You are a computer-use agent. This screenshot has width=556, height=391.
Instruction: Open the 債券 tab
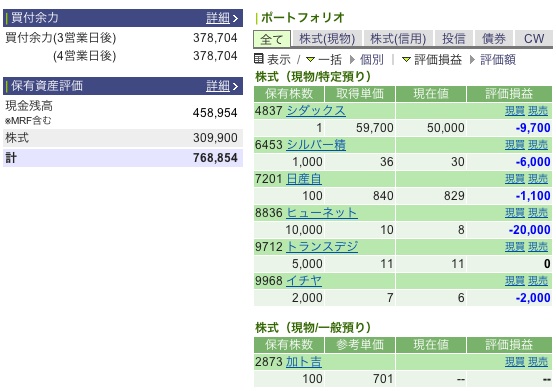[494, 39]
